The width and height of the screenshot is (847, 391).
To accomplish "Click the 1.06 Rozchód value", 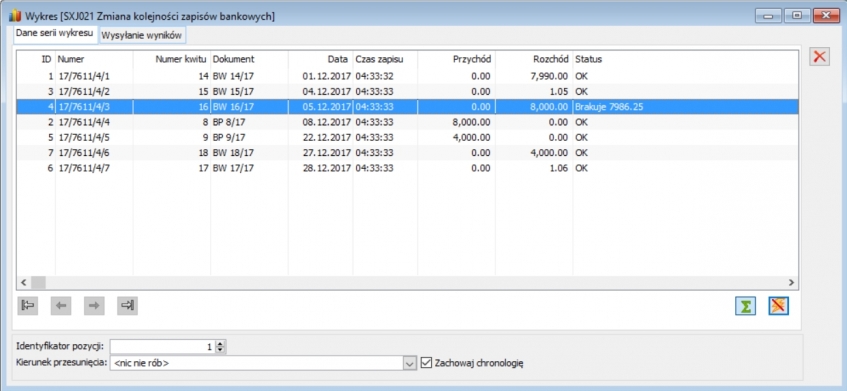I will click(x=559, y=168).
